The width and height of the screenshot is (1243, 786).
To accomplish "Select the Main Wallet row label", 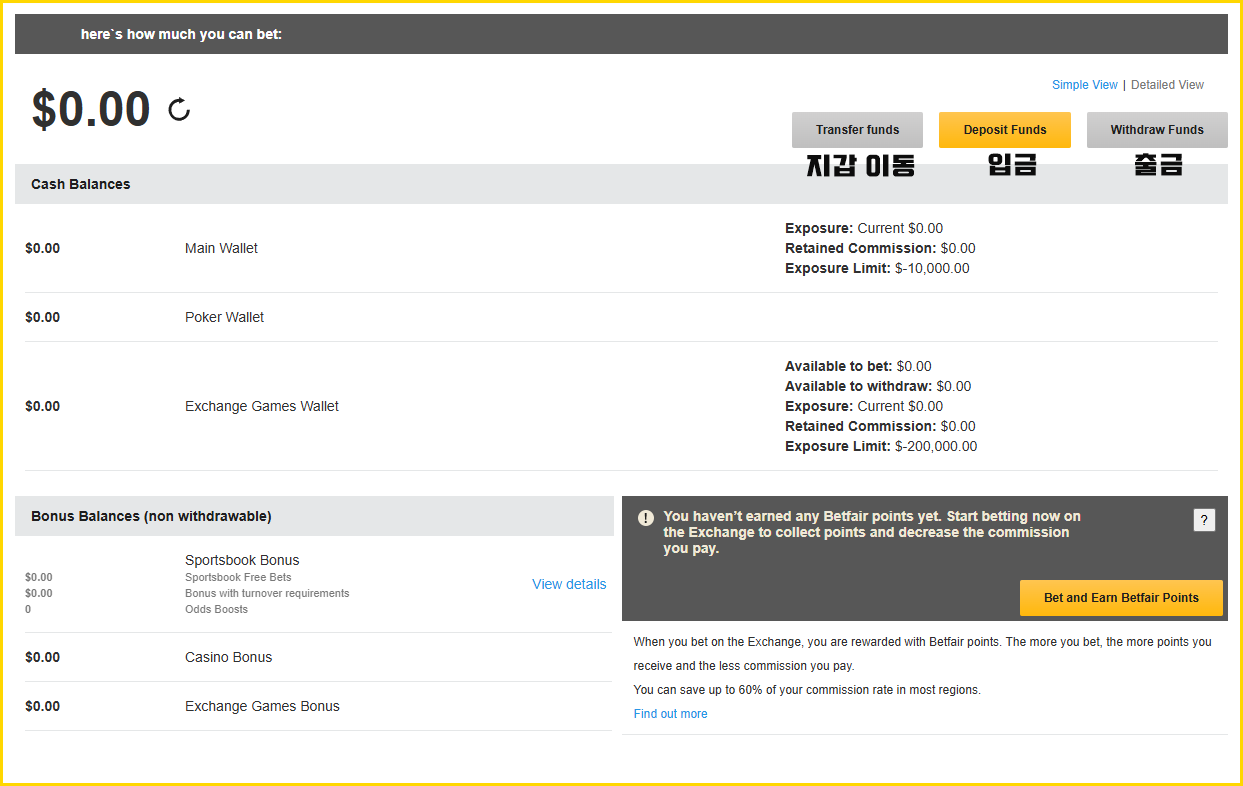I will [221, 248].
